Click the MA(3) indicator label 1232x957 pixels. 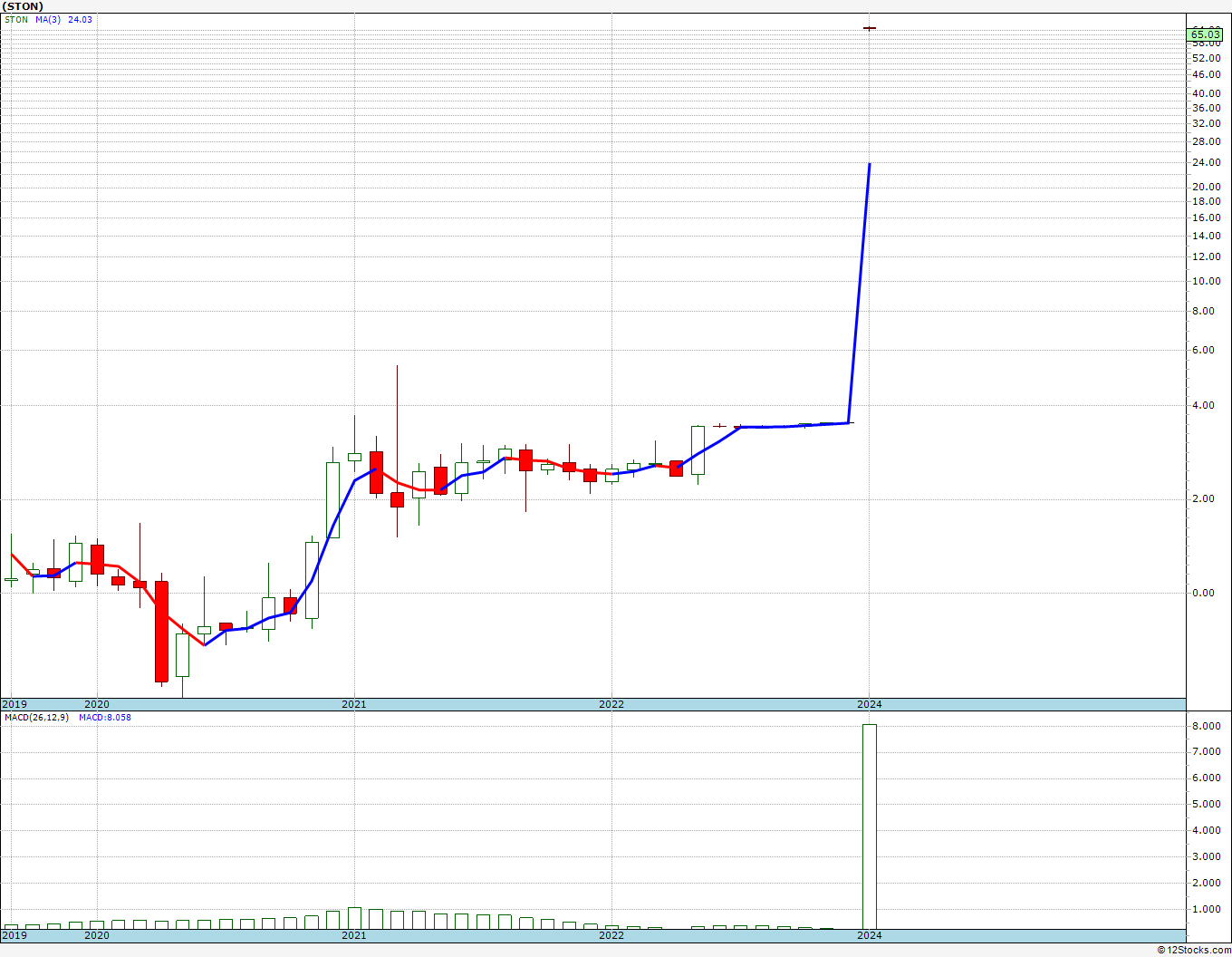[49, 20]
